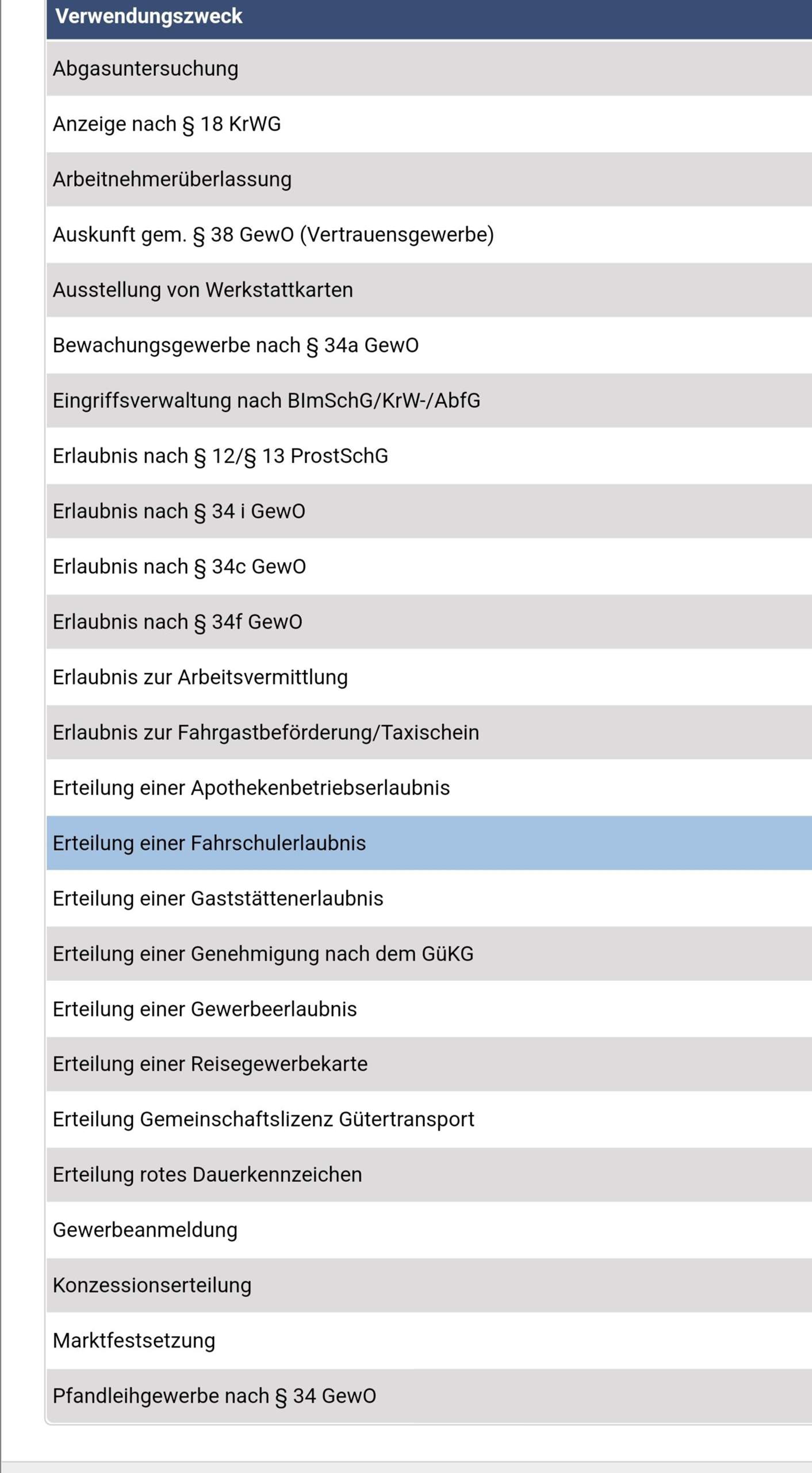Select Erlaubnis nach § 34 i GewO
Screen dimensions: 812x1473
click(179, 511)
